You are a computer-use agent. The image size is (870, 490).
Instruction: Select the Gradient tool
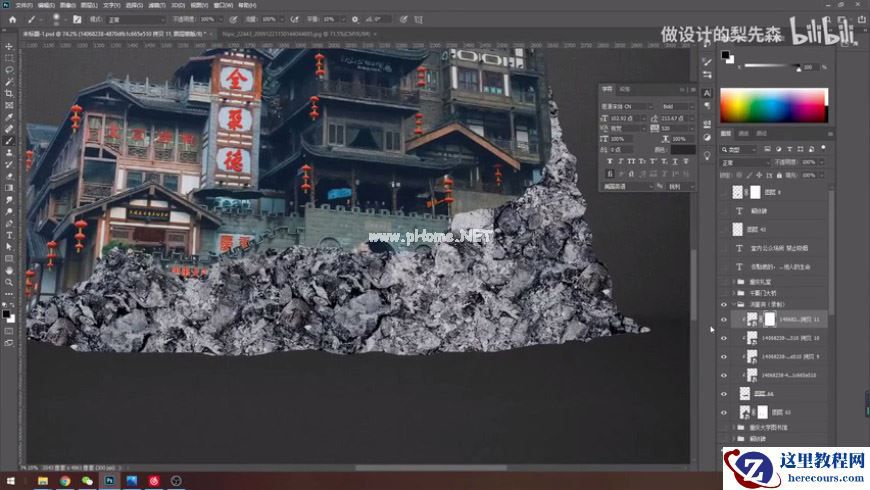coord(9,188)
